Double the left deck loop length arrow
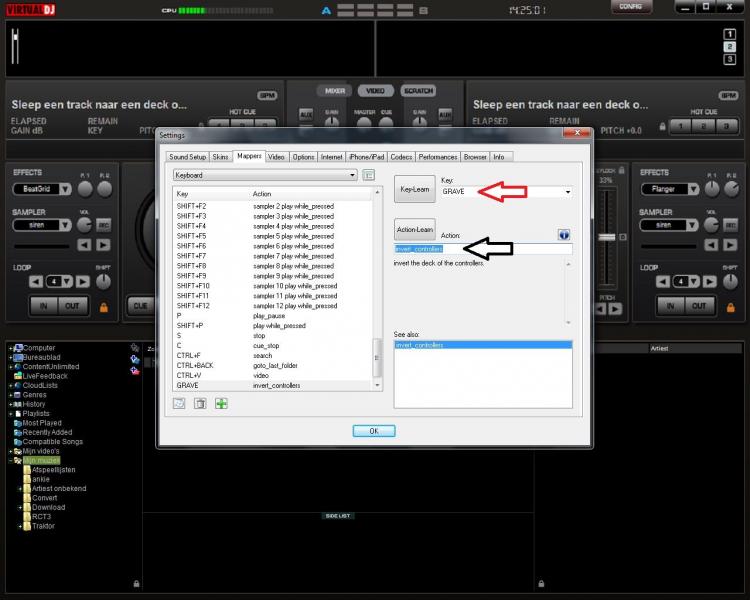Image resolution: width=750 pixels, height=600 pixels. coord(83,281)
